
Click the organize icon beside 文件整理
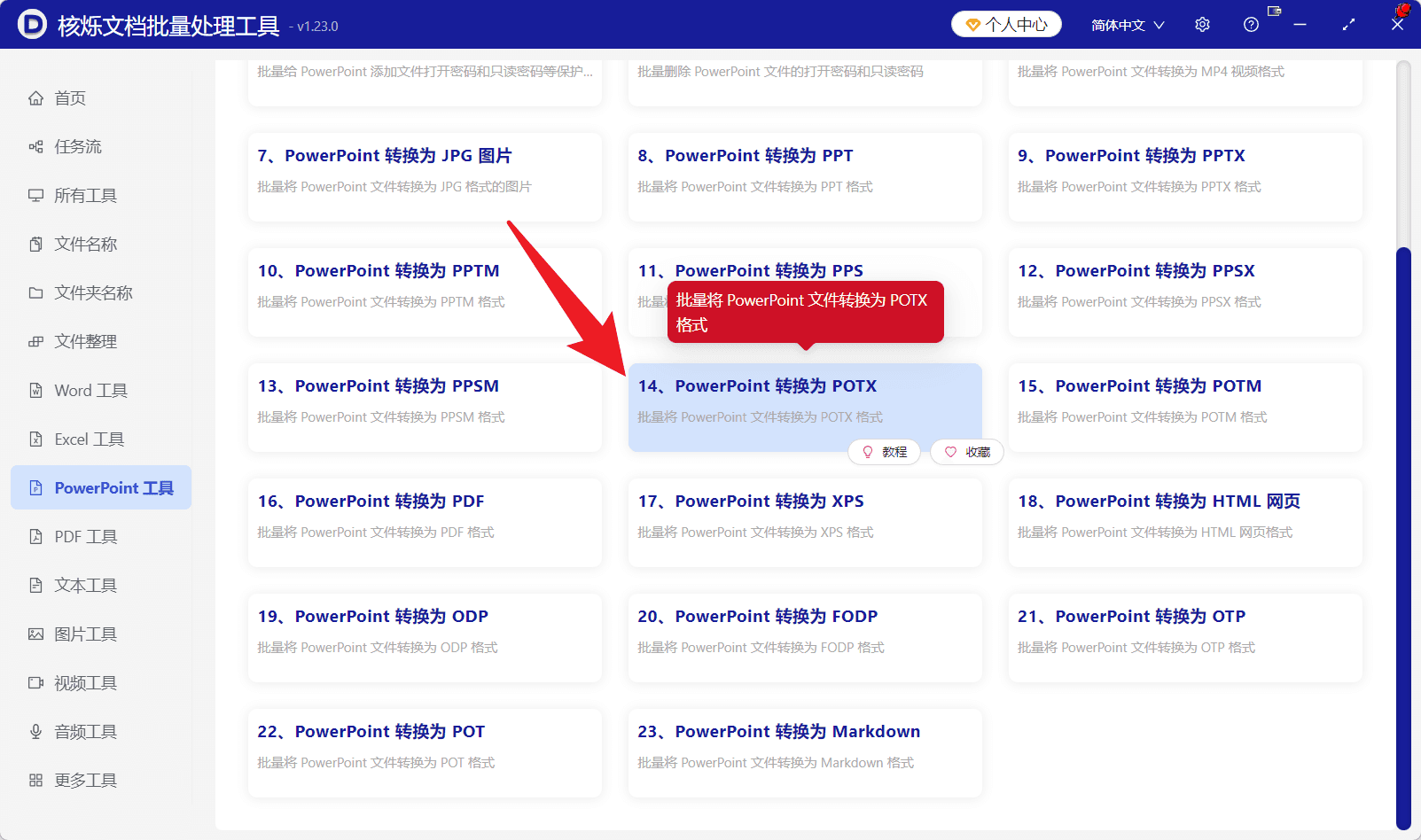click(35, 342)
